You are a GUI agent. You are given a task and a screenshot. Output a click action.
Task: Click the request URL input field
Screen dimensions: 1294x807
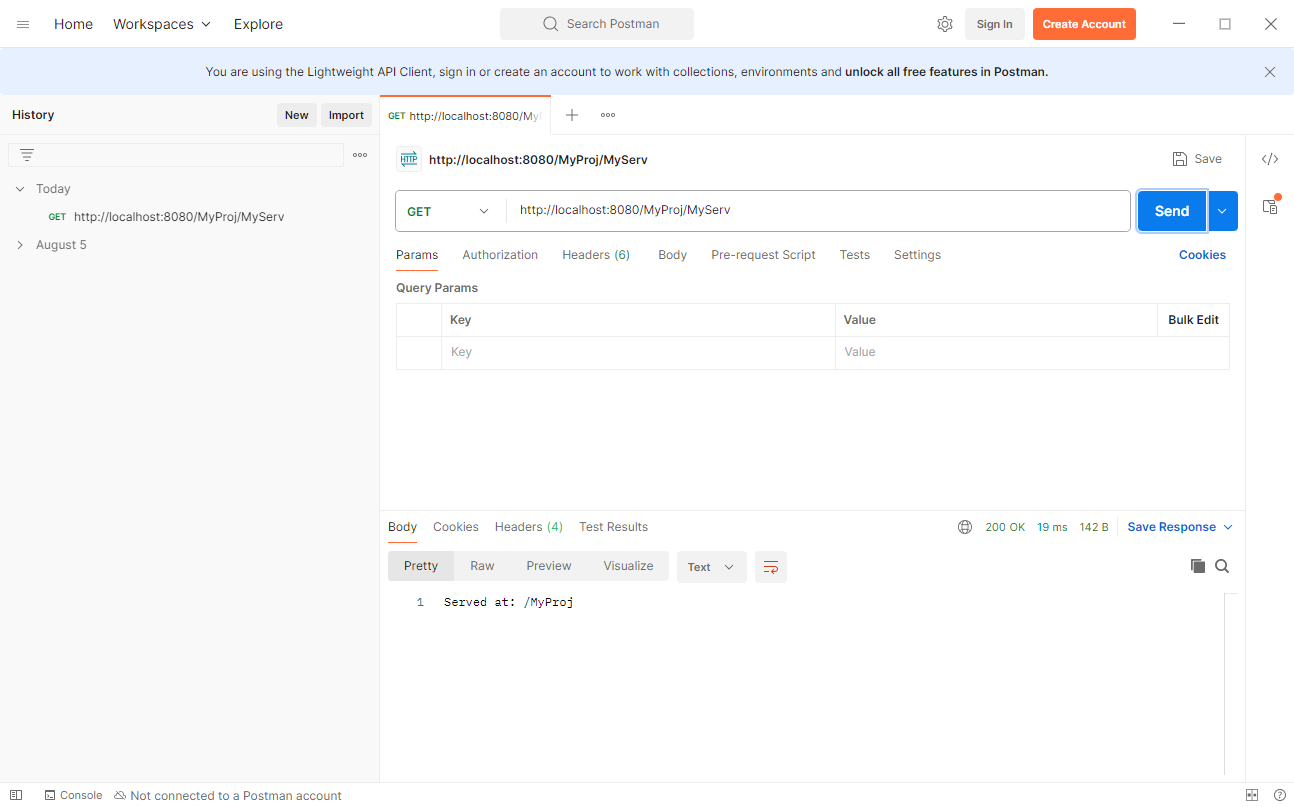(x=818, y=211)
